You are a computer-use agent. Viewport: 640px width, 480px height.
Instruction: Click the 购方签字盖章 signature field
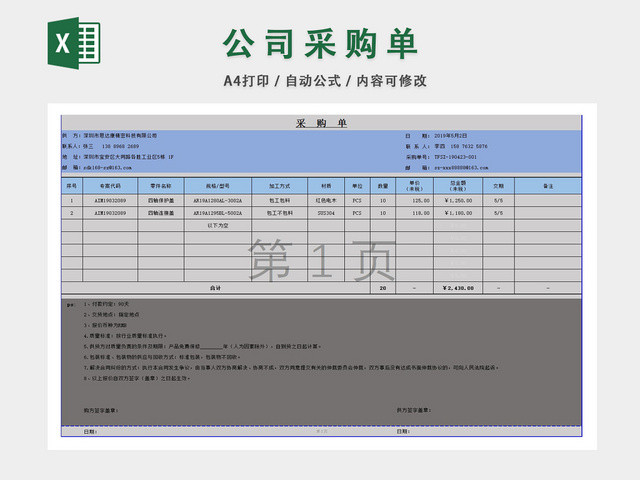tap(101, 410)
